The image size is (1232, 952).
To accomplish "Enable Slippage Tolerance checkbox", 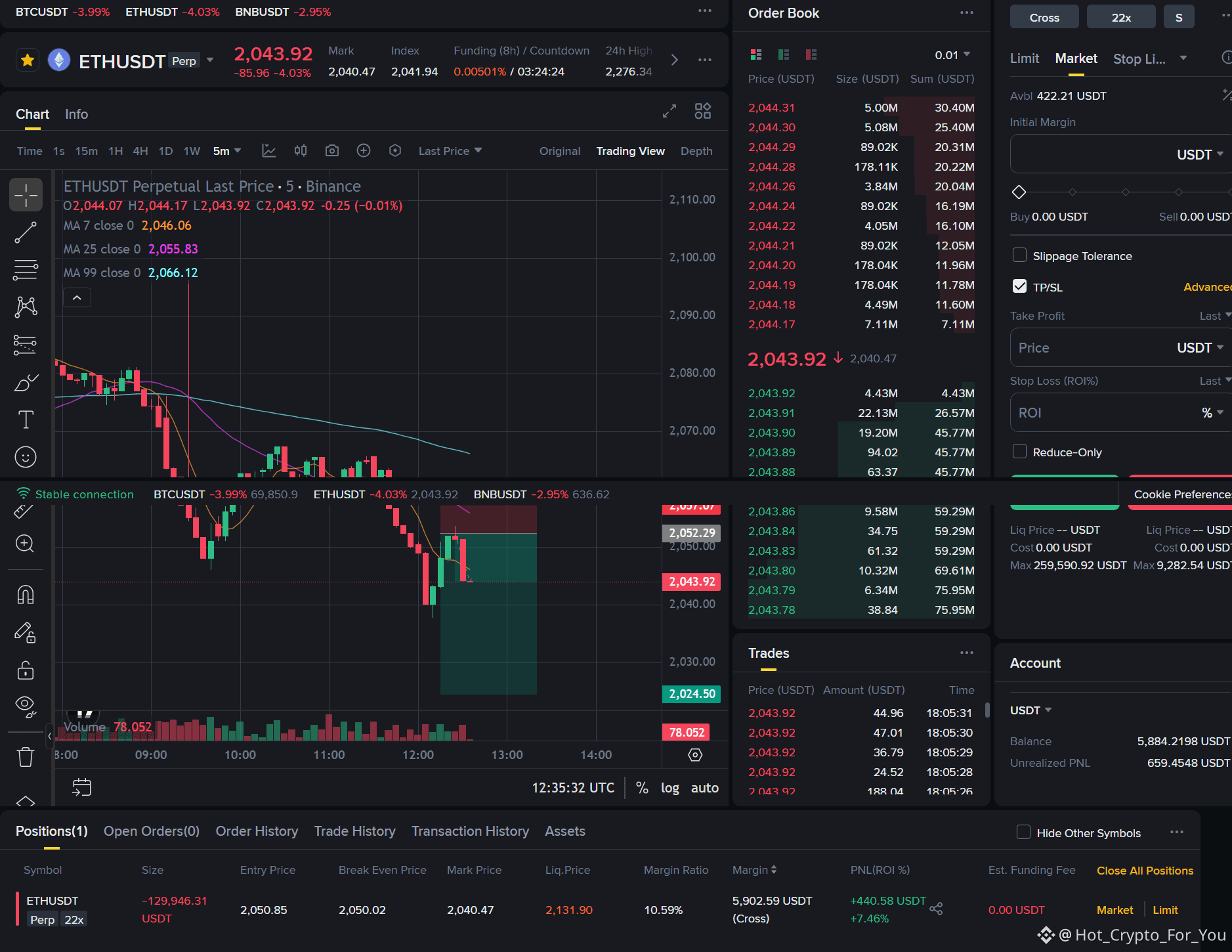I will 1019,255.
